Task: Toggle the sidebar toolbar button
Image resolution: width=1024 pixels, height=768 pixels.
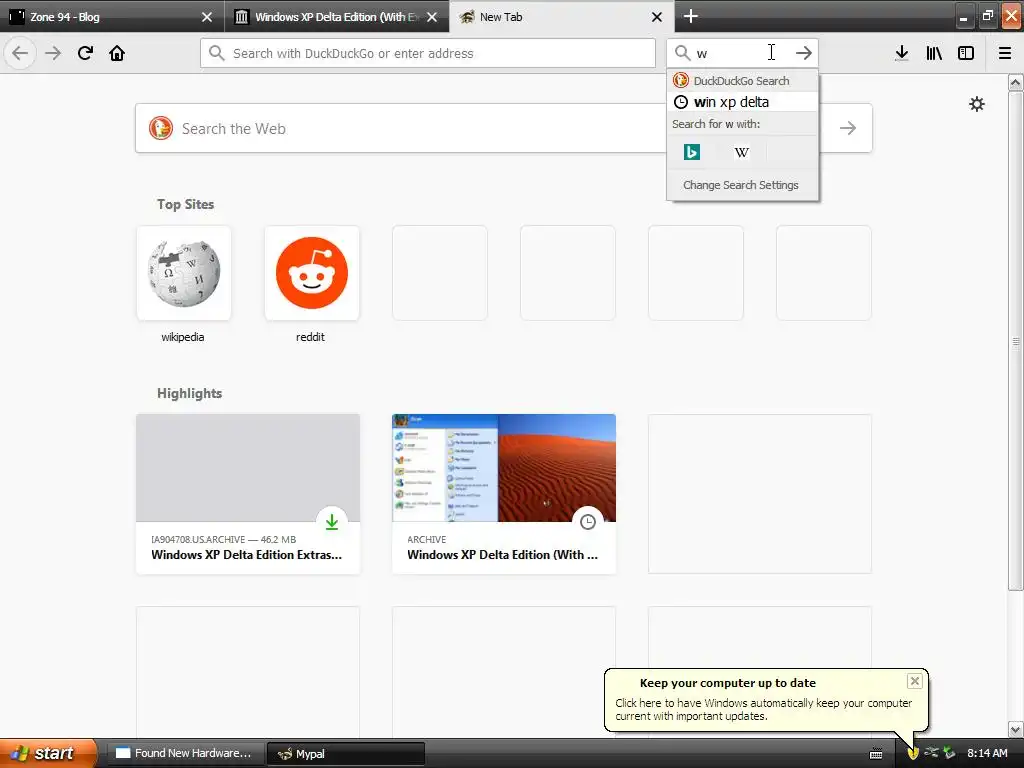Action: tap(966, 53)
